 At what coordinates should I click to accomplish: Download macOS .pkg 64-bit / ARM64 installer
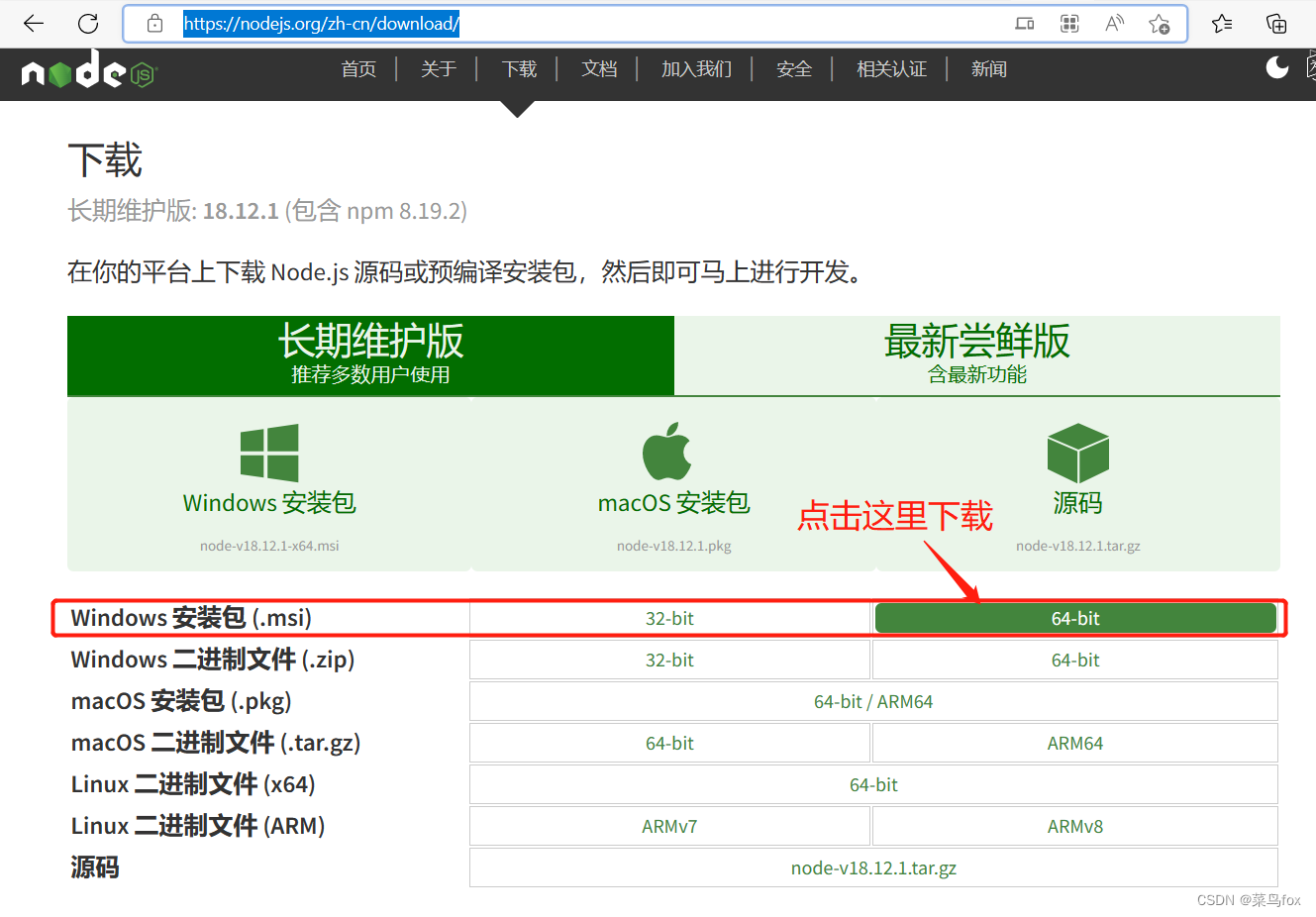click(873, 701)
